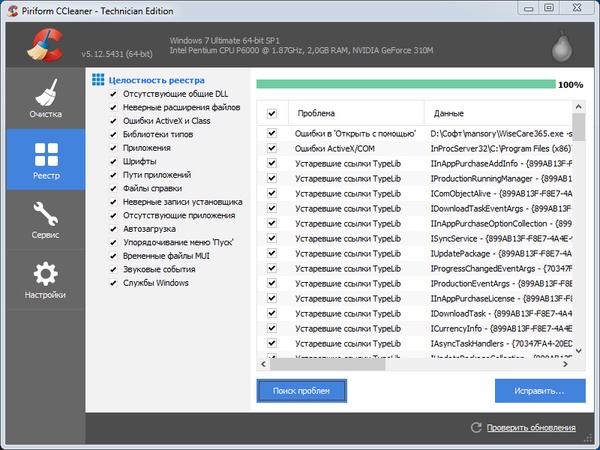Uncheck the 'Открыть с помощью' error row
This screenshot has width=600, height=450.
coord(272,133)
